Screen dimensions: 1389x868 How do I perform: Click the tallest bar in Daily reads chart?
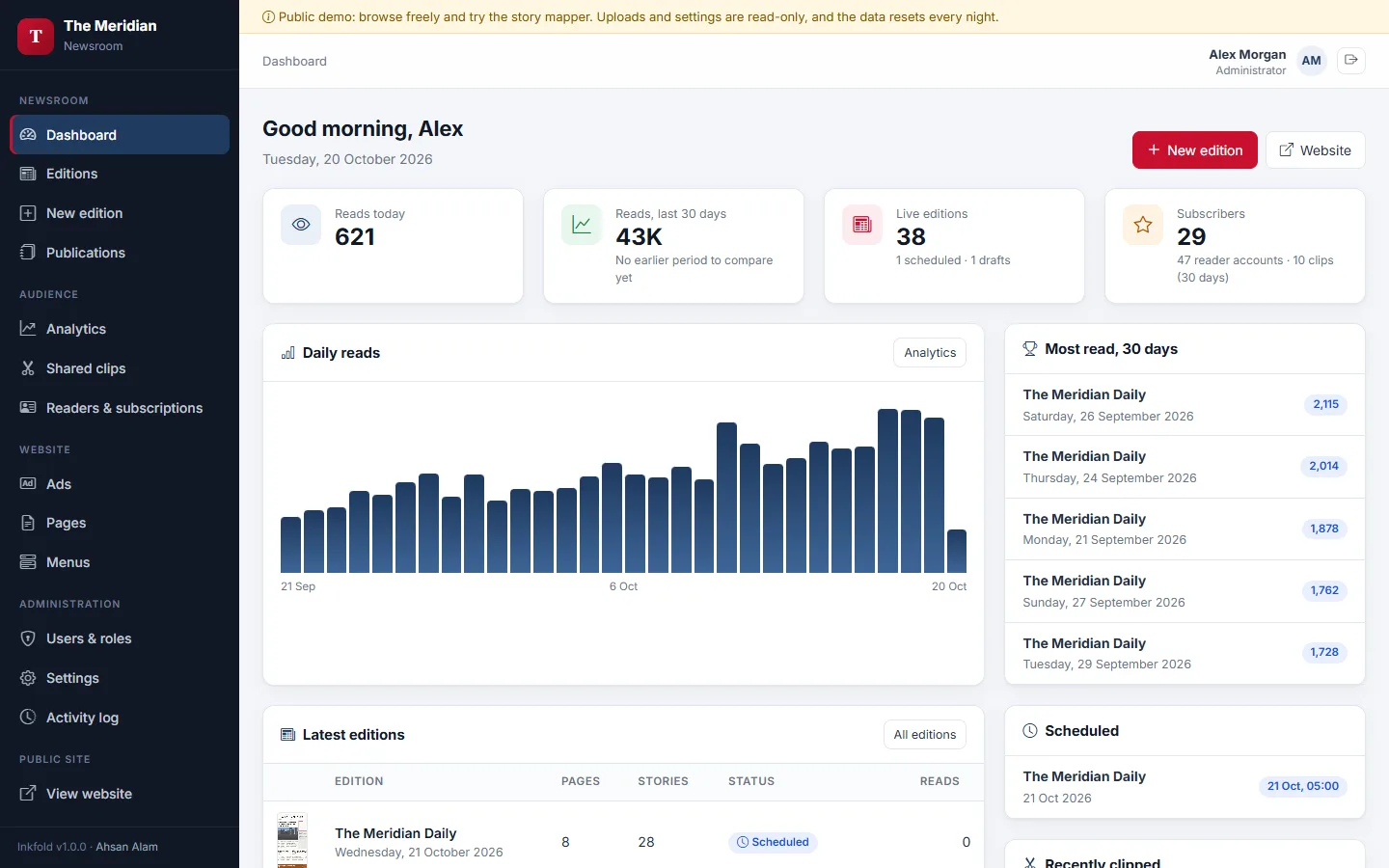tap(888, 491)
